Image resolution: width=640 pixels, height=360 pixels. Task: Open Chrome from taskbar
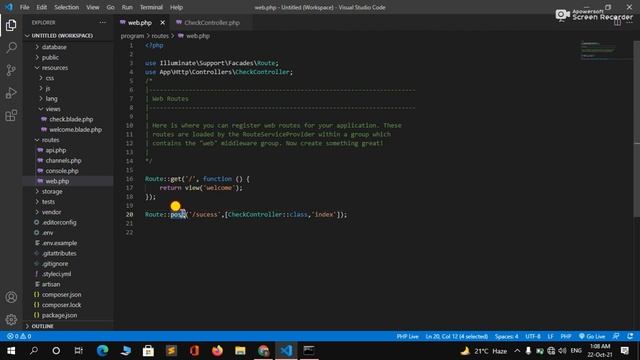click(x=263, y=351)
